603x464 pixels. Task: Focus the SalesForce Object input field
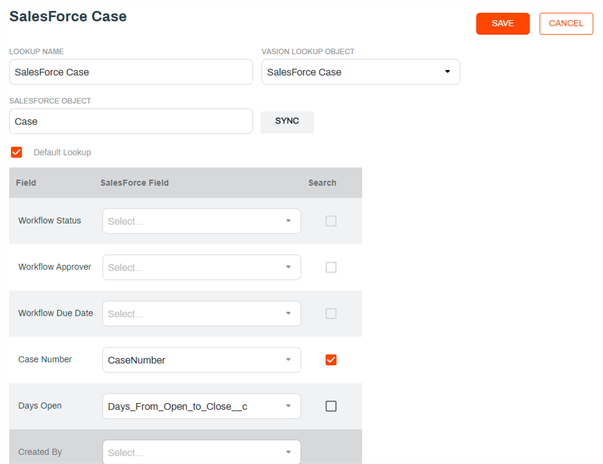pyautogui.click(x=131, y=121)
